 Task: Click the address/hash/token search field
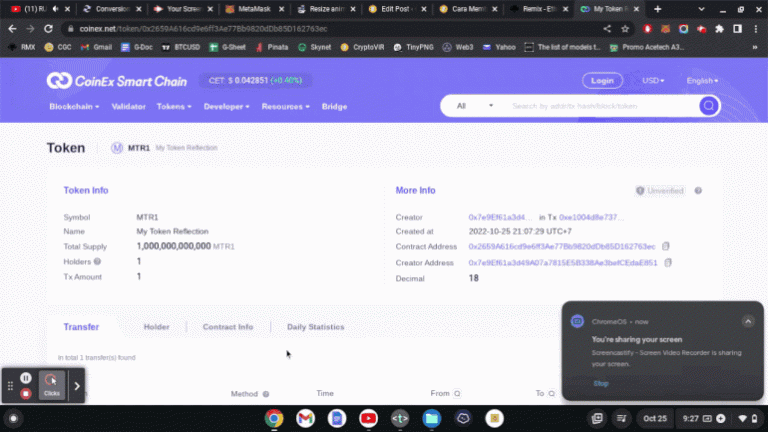tap(600, 105)
